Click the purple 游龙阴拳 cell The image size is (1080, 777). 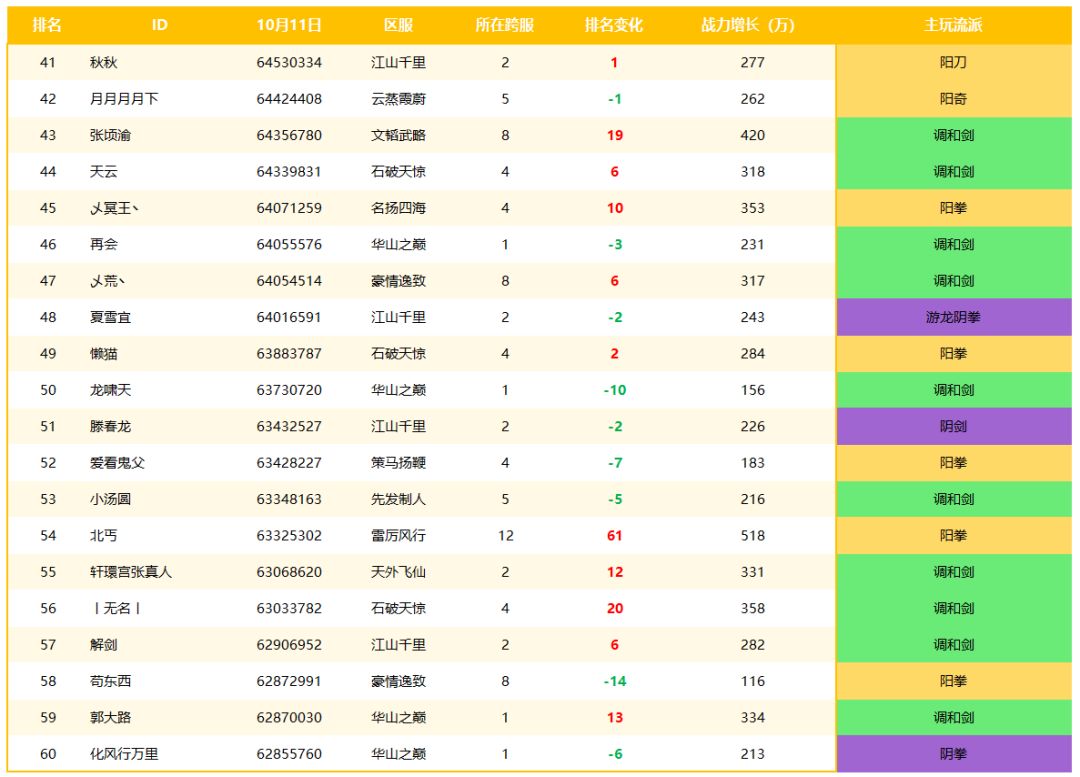pyautogui.click(x=953, y=317)
